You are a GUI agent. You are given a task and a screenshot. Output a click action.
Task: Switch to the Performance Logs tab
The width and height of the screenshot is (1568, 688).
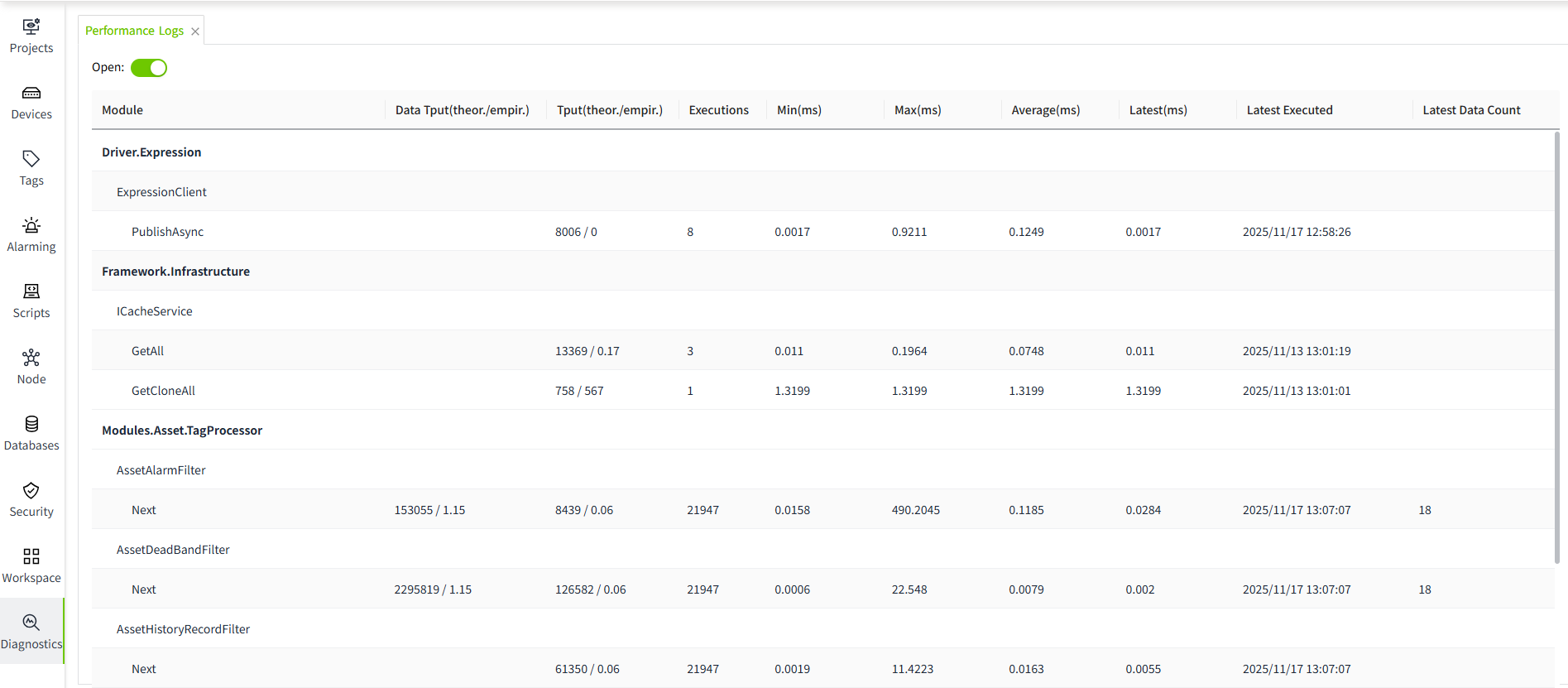[134, 31]
